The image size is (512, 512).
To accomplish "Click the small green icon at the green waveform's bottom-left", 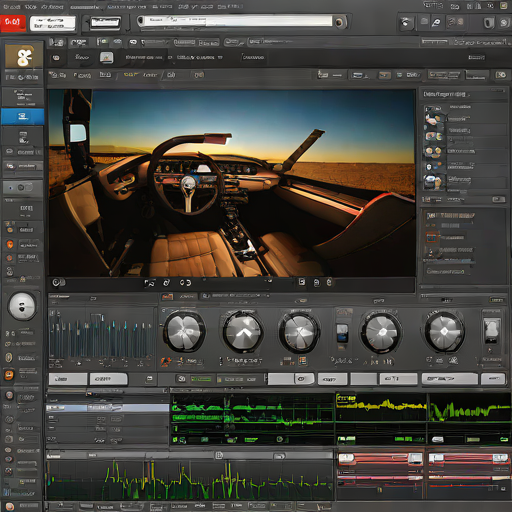I will point(175,440).
